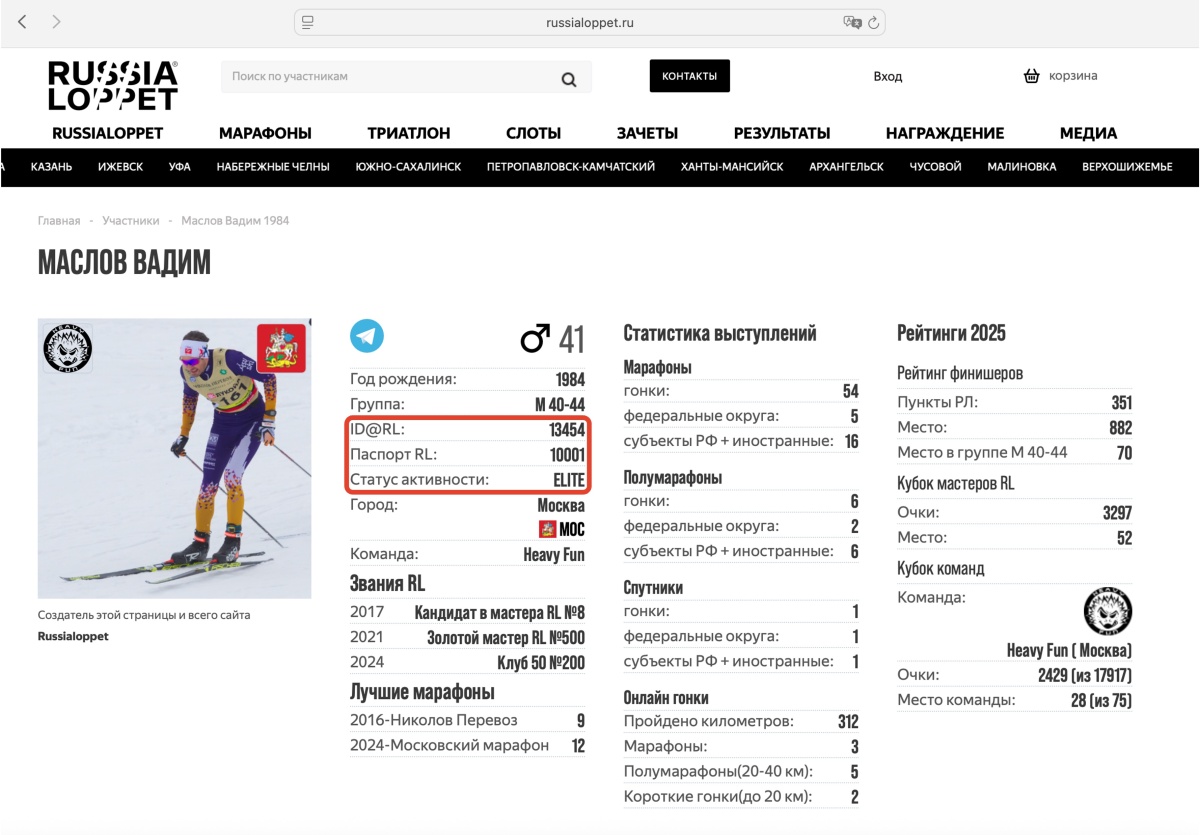Click the Кандидат в мастера RL №8 title
The image size is (1200, 835).
(500, 613)
